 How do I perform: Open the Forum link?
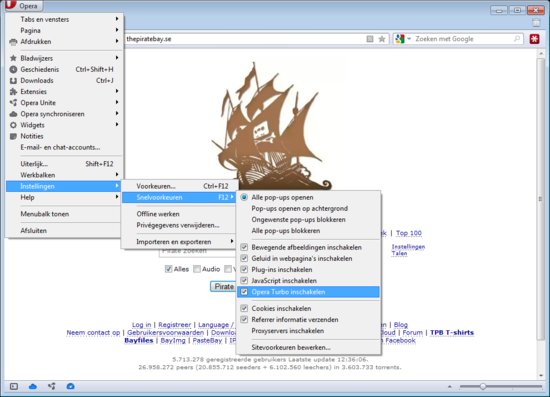point(412,333)
